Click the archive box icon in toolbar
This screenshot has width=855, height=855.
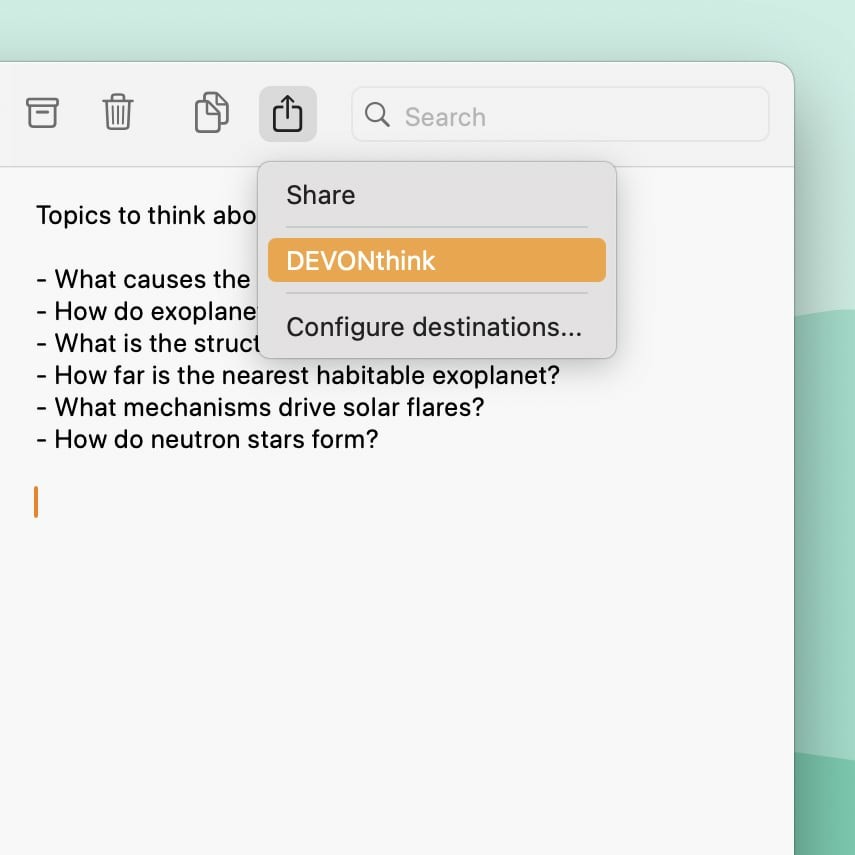point(42,113)
